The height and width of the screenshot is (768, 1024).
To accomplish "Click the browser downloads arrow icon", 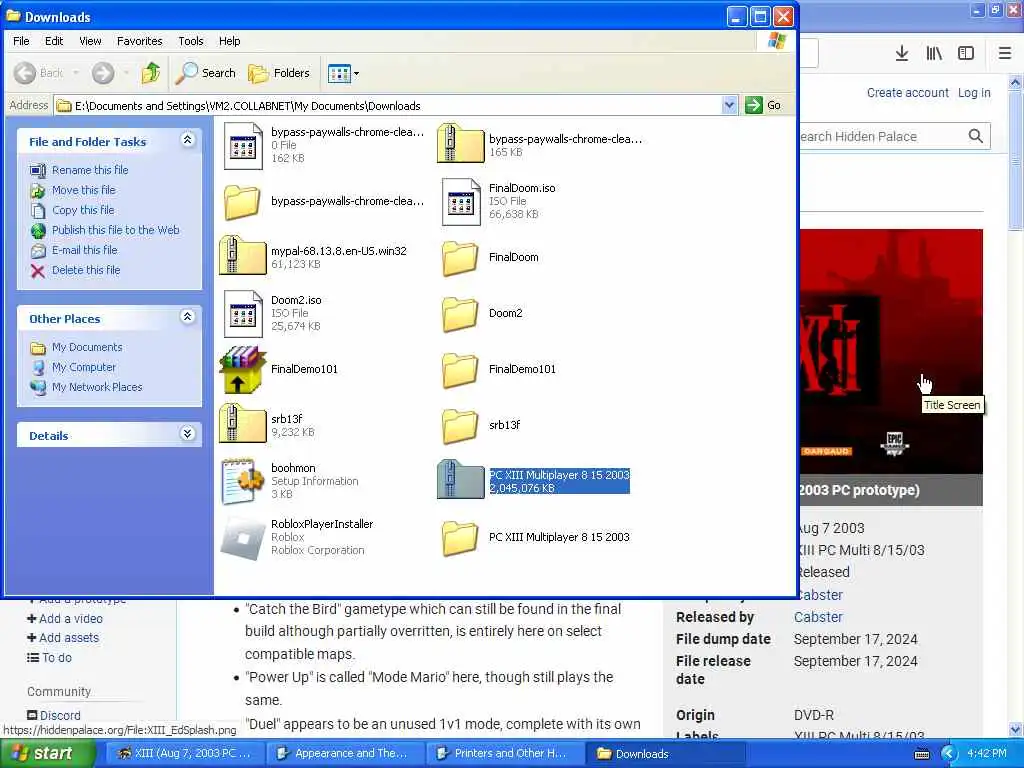I will tap(901, 53).
